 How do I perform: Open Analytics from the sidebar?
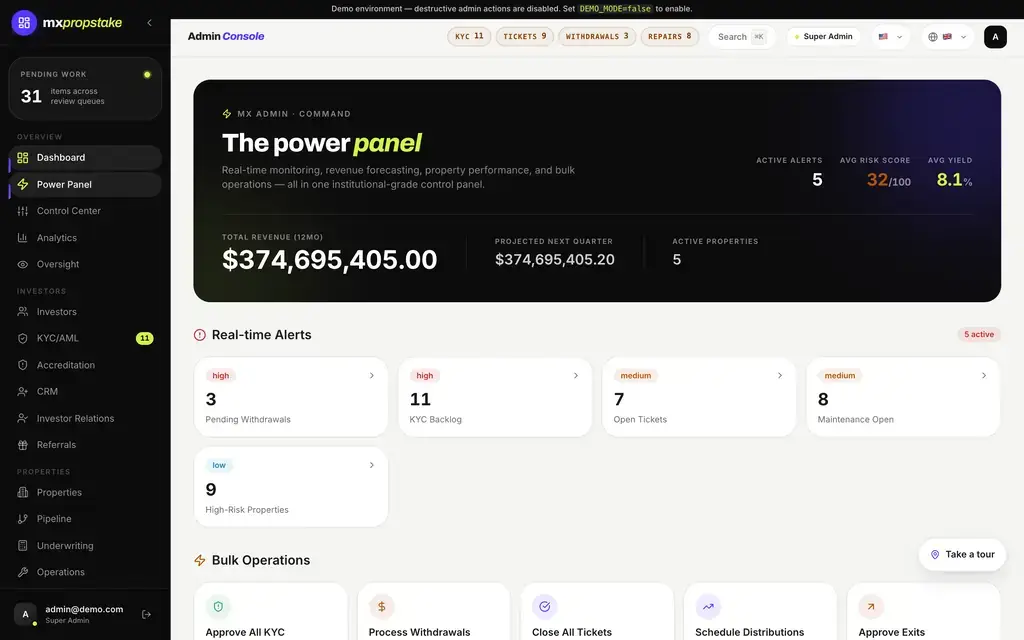pyautogui.click(x=86, y=238)
